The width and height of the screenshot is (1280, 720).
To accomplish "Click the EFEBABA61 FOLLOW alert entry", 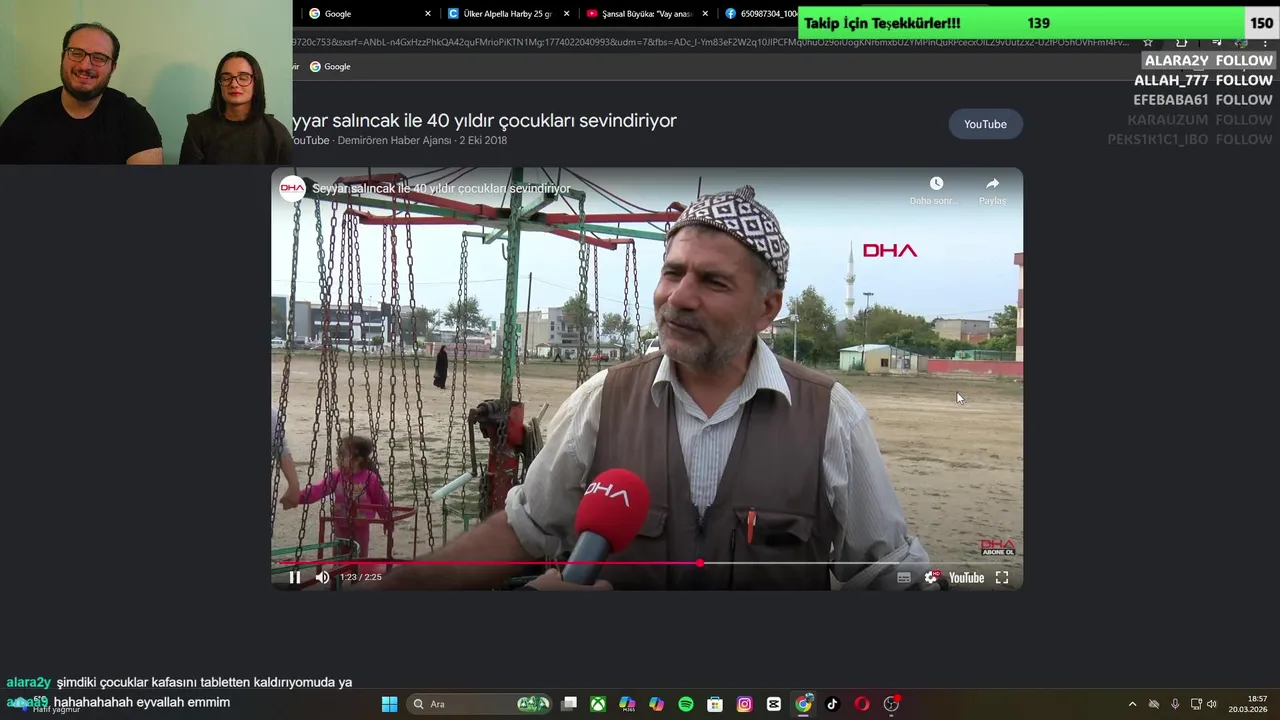I will pos(1203,100).
